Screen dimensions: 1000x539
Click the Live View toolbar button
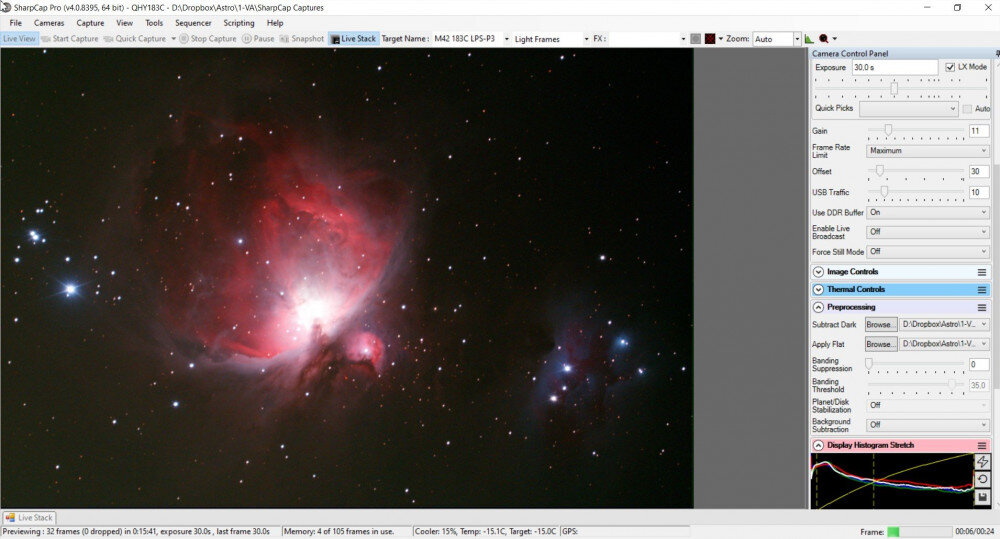tap(19, 39)
